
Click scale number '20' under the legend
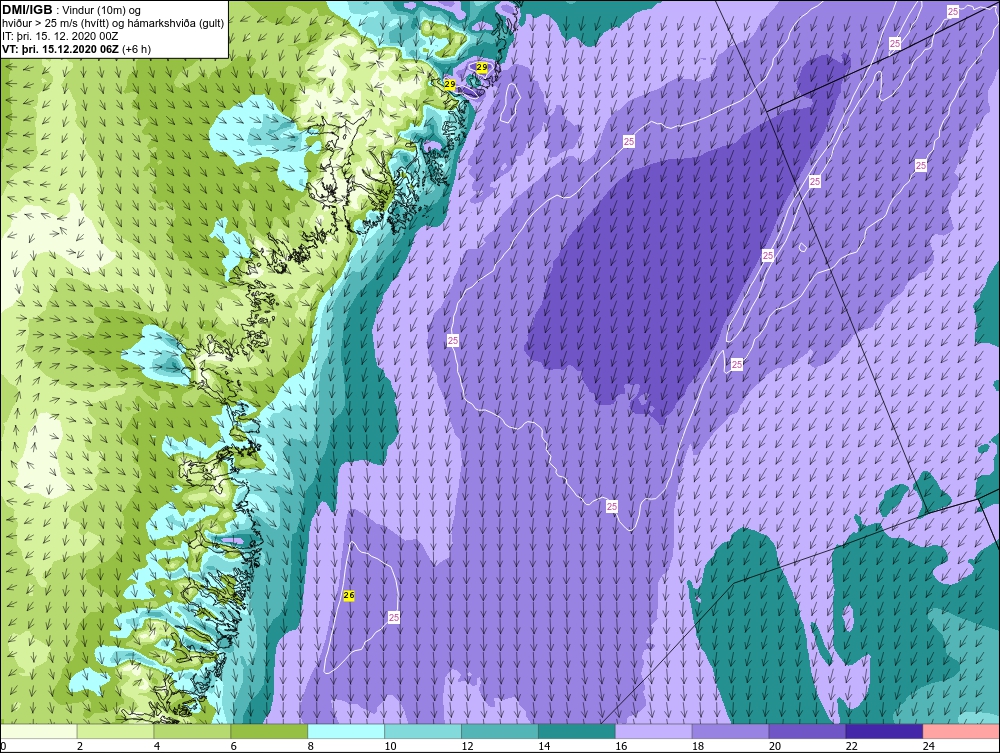click(x=775, y=746)
